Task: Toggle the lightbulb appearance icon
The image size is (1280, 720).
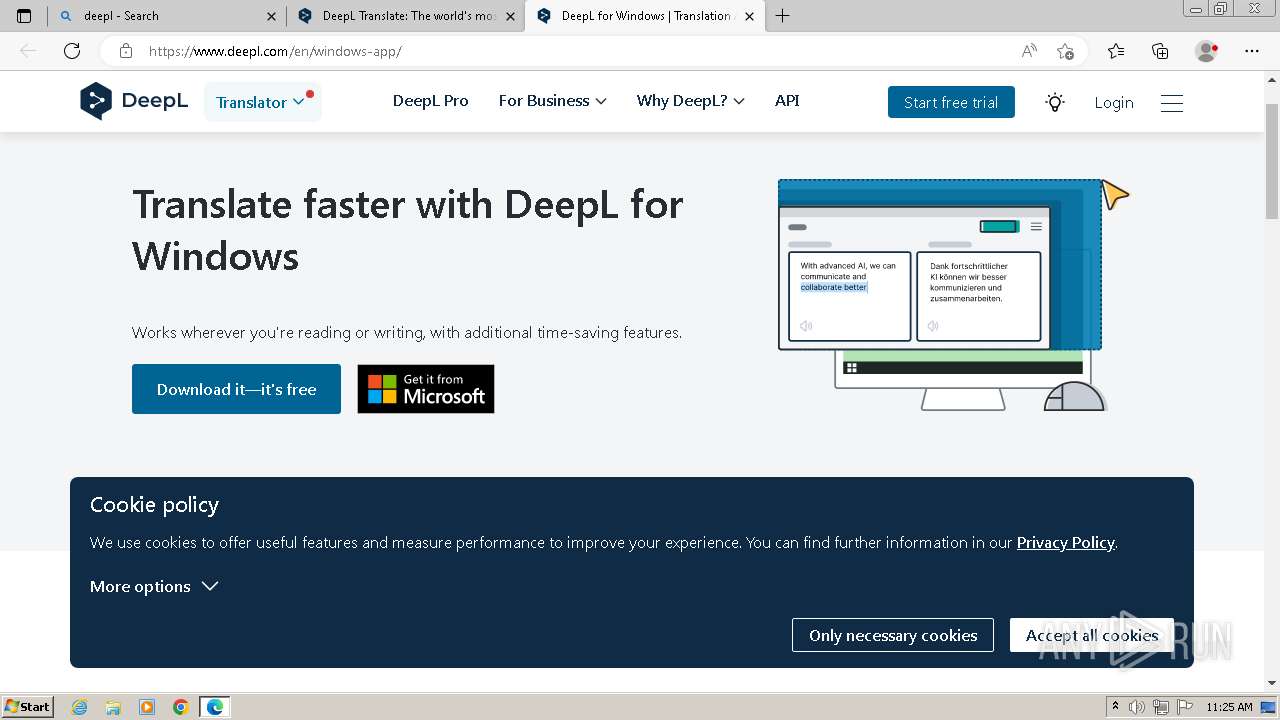Action: (x=1054, y=102)
